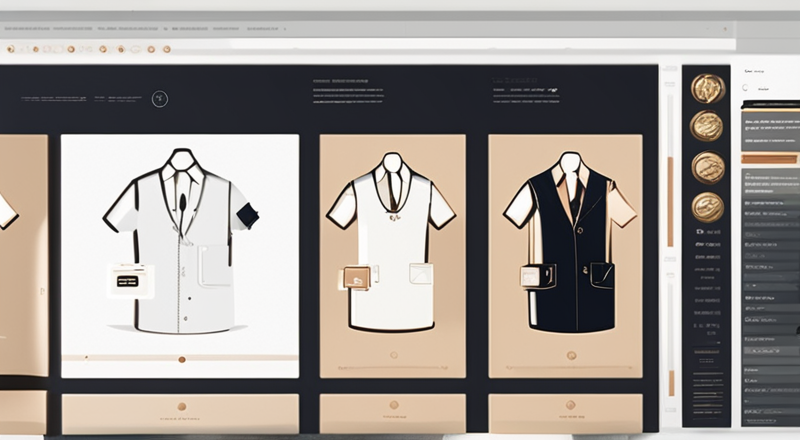Select the second gold button in sidebar
Viewport: 800px width, 440px height.
pyautogui.click(x=707, y=126)
